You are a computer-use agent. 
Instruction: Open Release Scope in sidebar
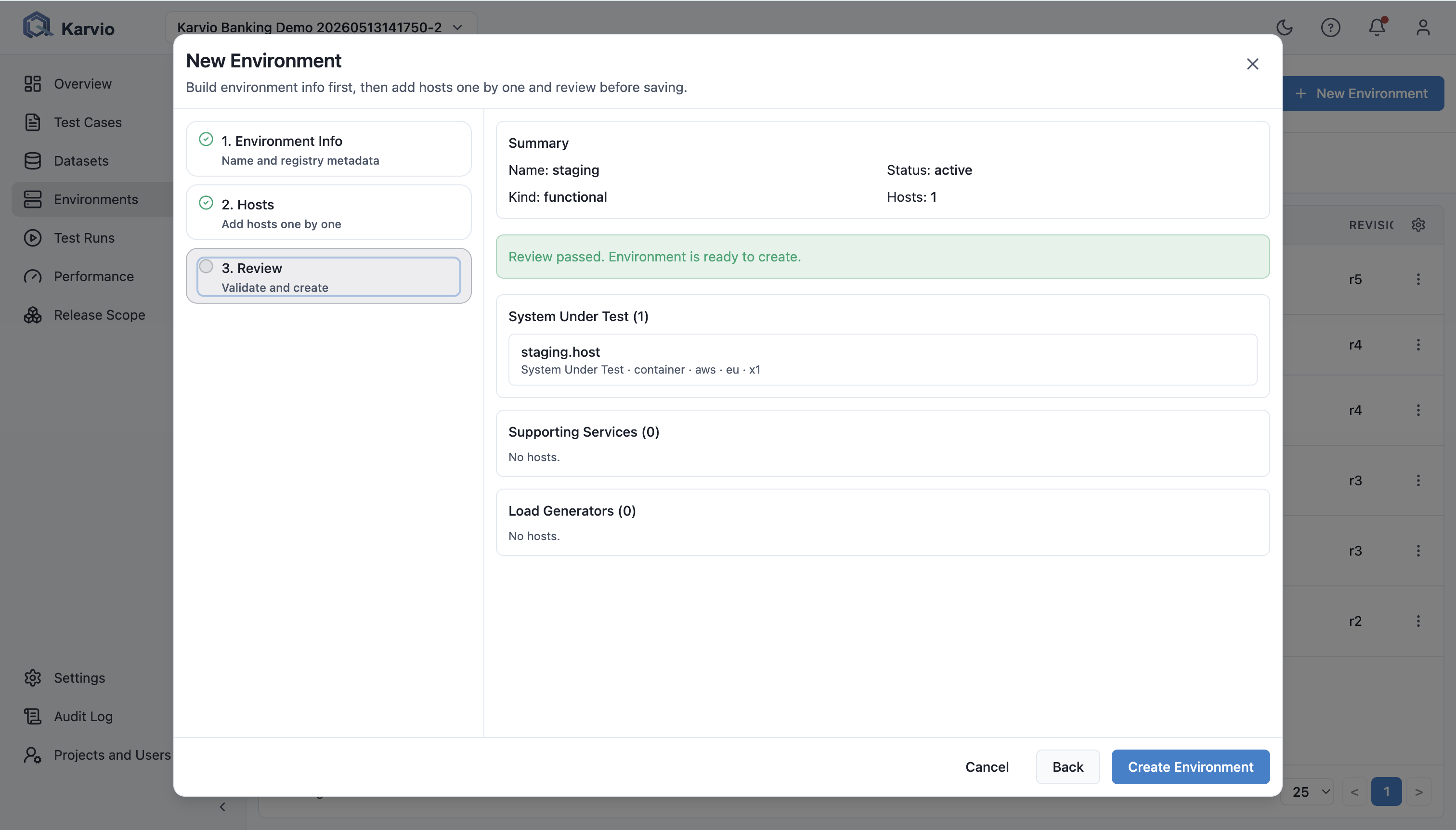pos(100,315)
